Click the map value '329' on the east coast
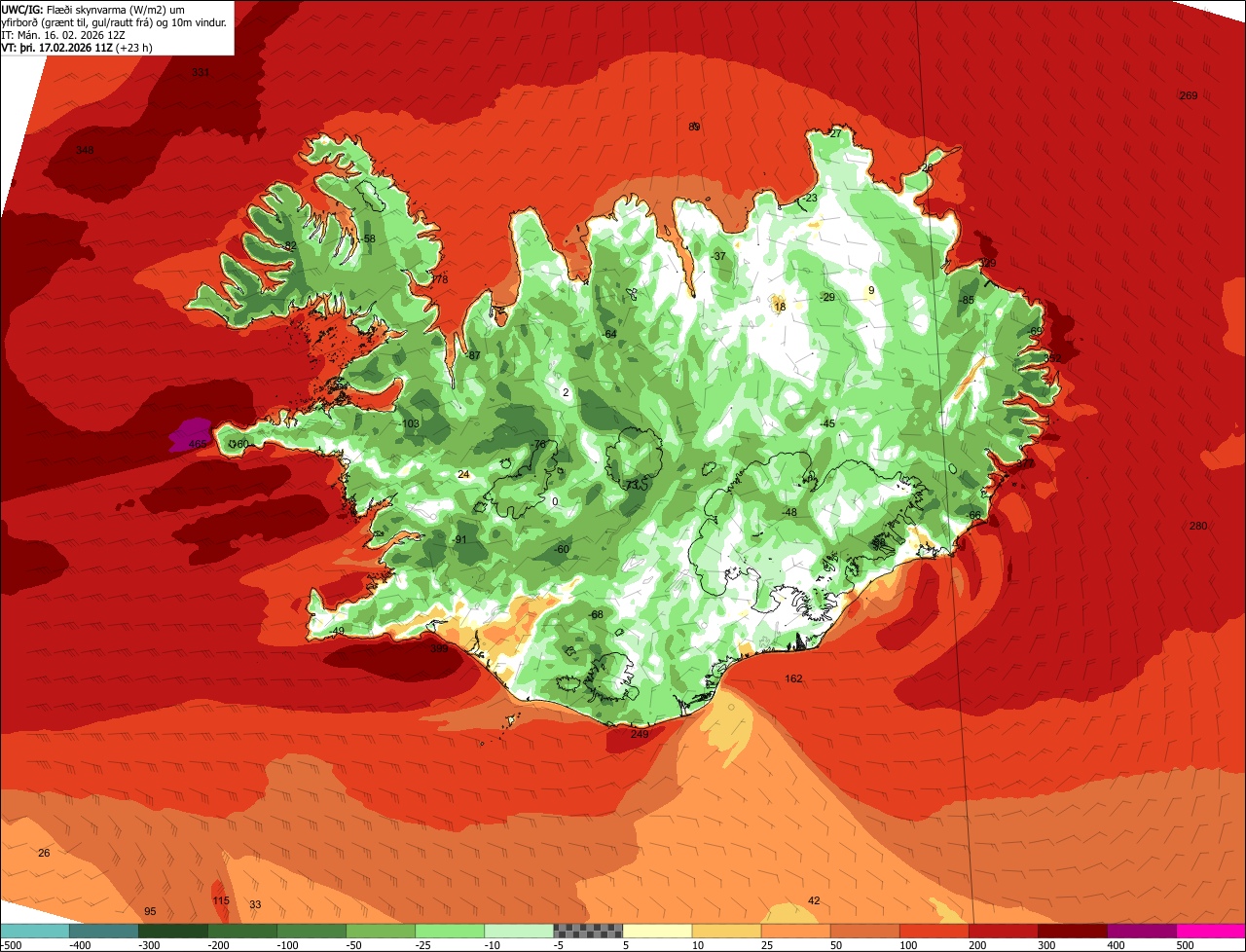This screenshot has width=1246, height=952. point(987,264)
